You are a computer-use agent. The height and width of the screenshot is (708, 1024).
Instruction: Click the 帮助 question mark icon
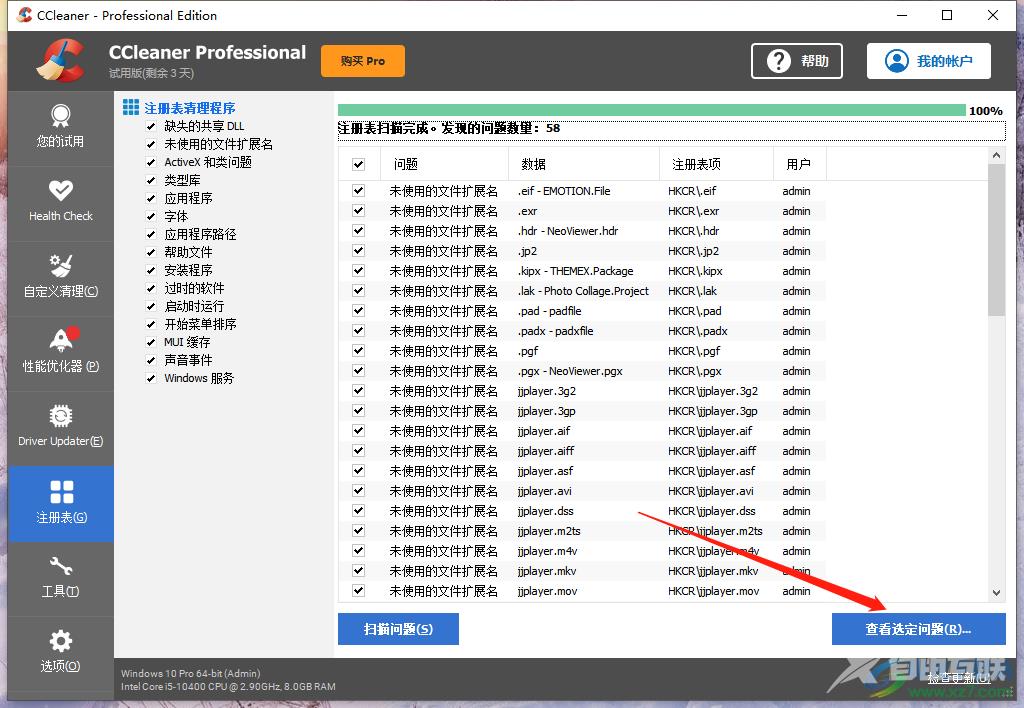(x=778, y=61)
